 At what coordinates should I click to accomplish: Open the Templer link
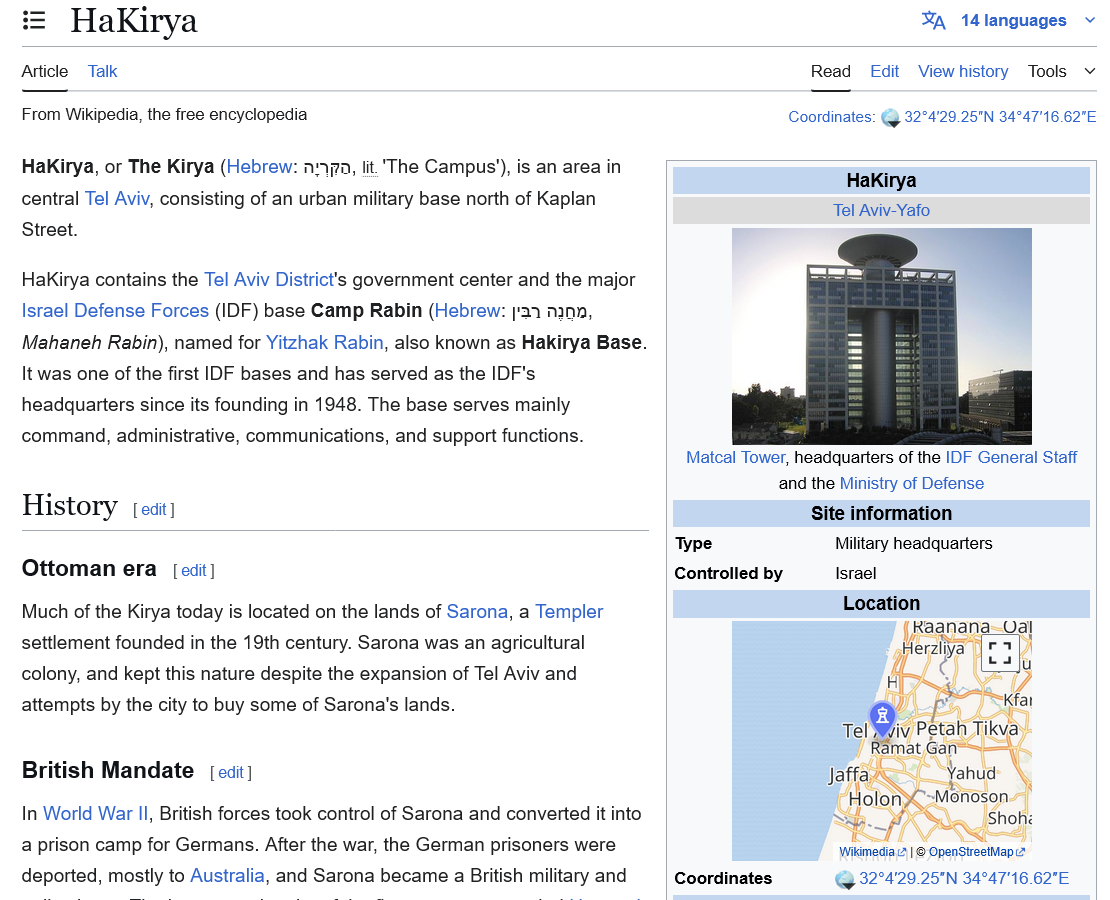569,612
